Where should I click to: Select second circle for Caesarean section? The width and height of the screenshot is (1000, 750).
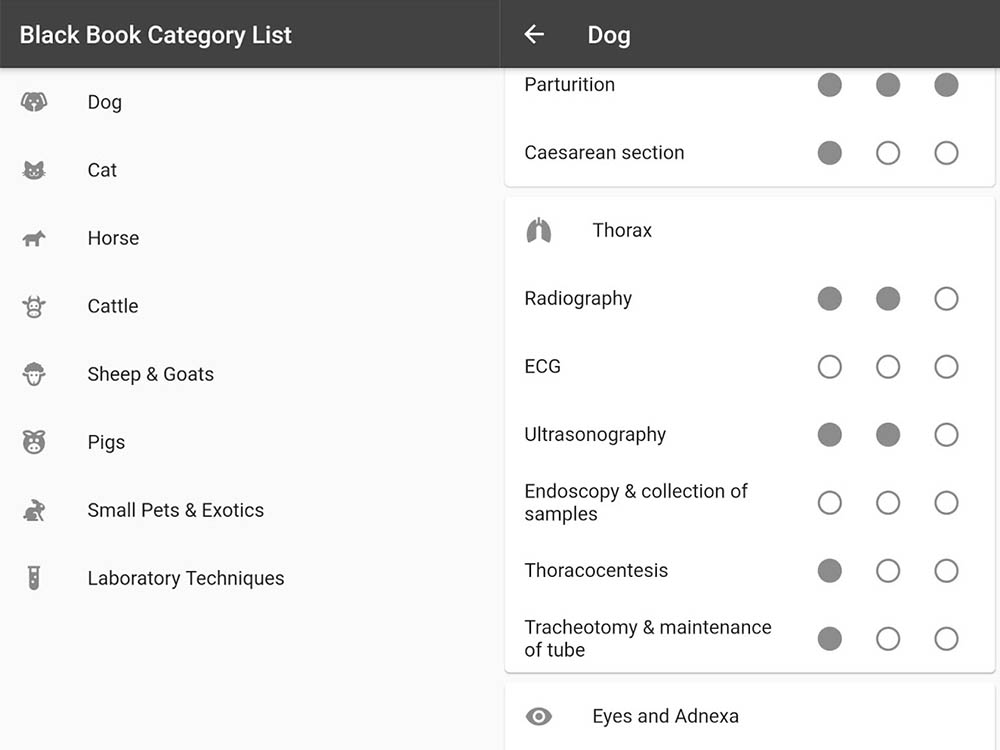tap(888, 153)
